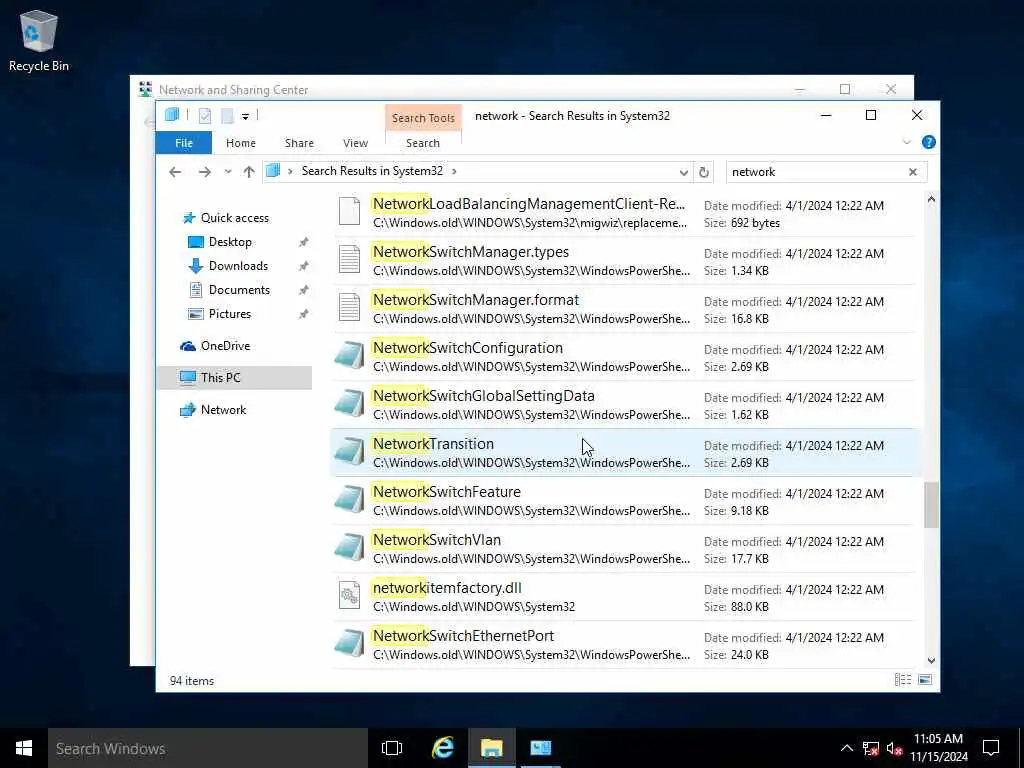This screenshot has width=1024, height=768.
Task: Open Pictures in the navigation pane
Action: click(229, 314)
